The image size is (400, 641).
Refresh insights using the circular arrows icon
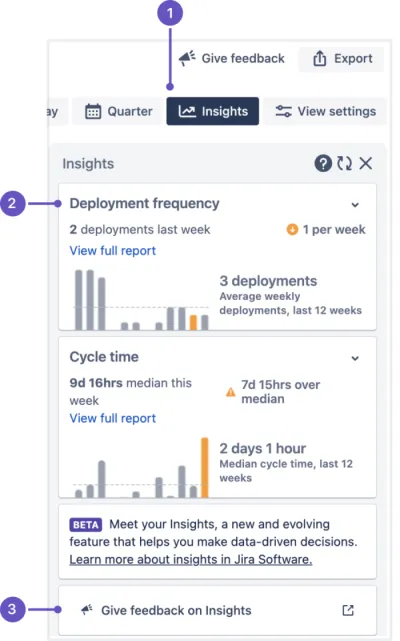[x=344, y=164]
